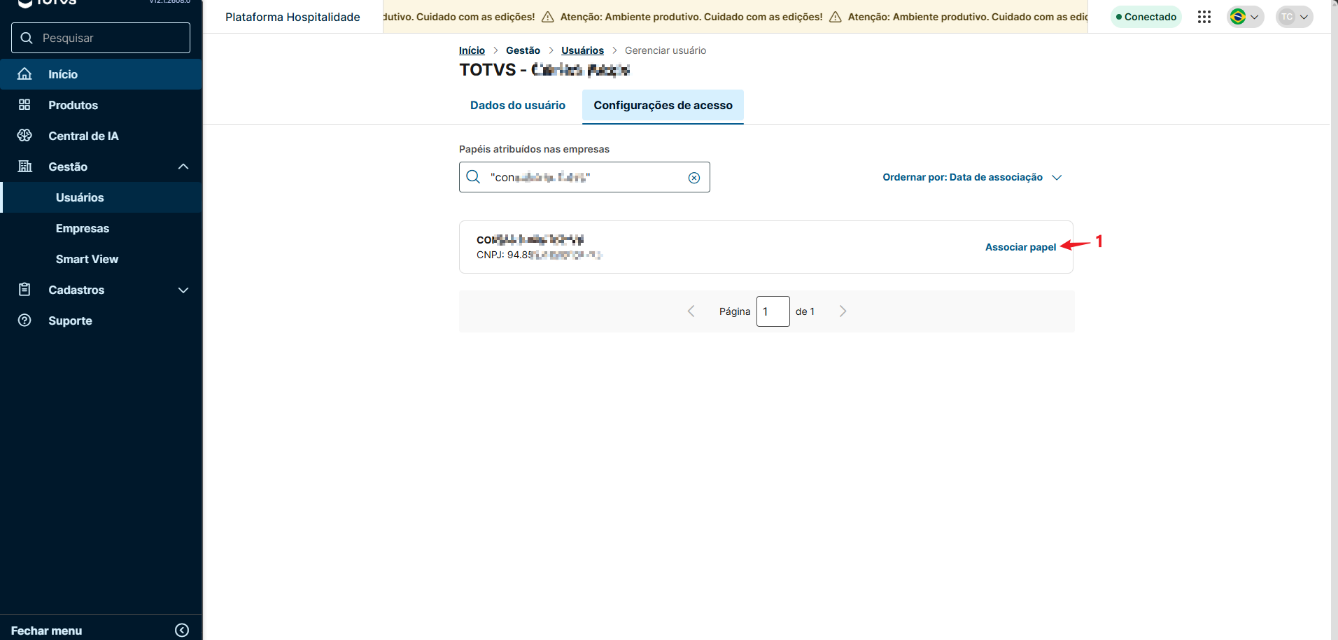The height and width of the screenshot is (640, 1338).
Task: Follow the Usuários breadcrumb link
Action: [x=582, y=50]
